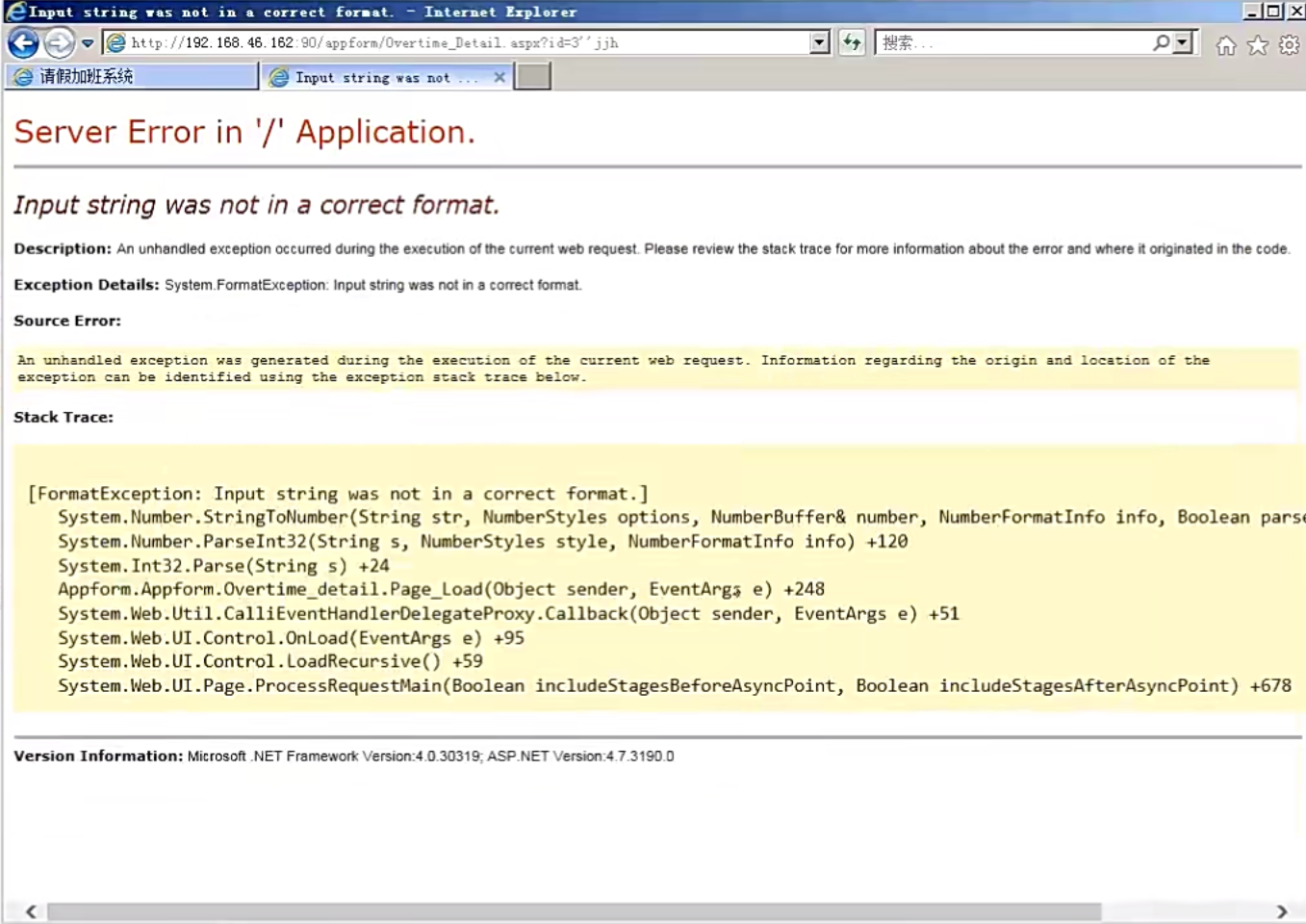Viewport: 1306px width, 924px height.
Task: Close the 'Input string was not' tab
Action: [x=499, y=77]
